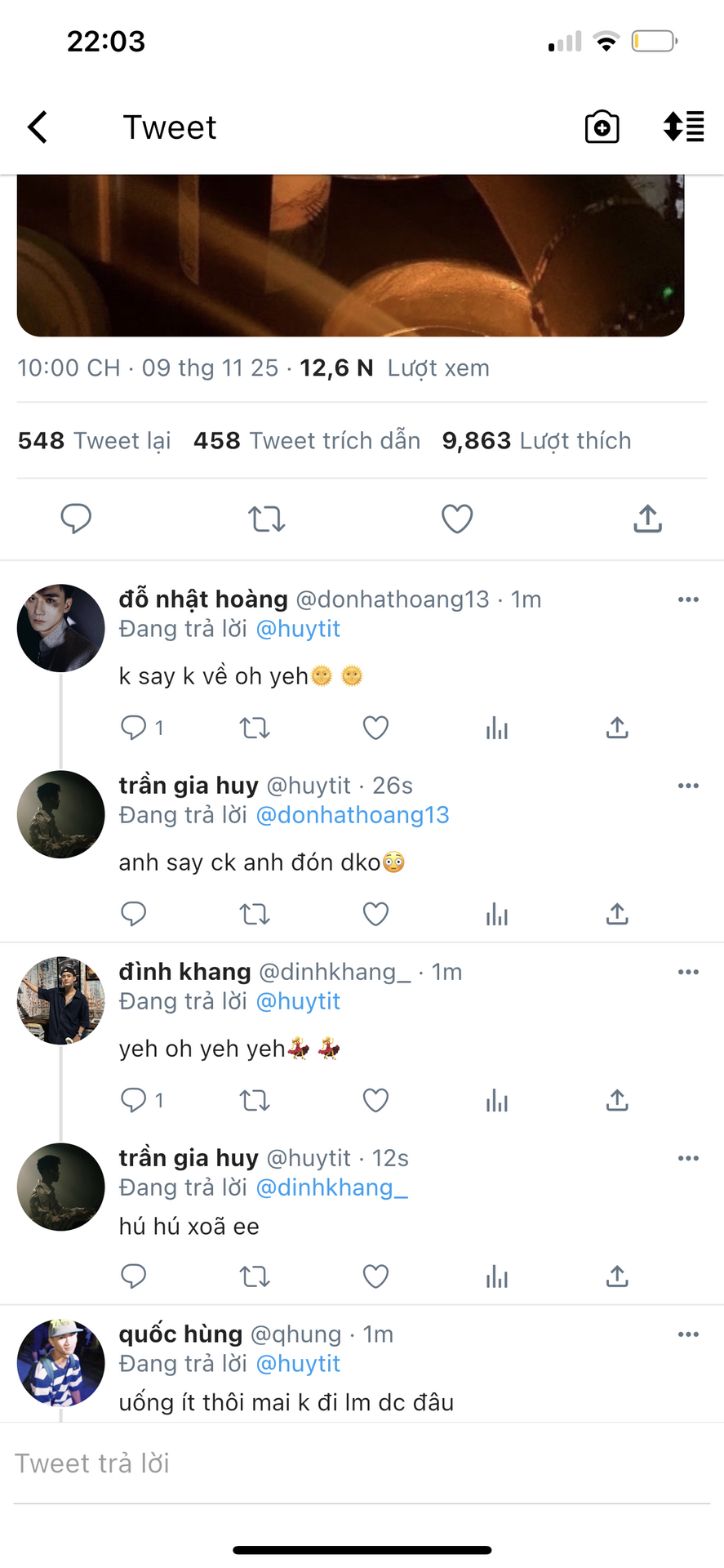The height and width of the screenshot is (1568, 724).
Task: Open more options on quốc hùng's reply
Action: coord(688,1334)
